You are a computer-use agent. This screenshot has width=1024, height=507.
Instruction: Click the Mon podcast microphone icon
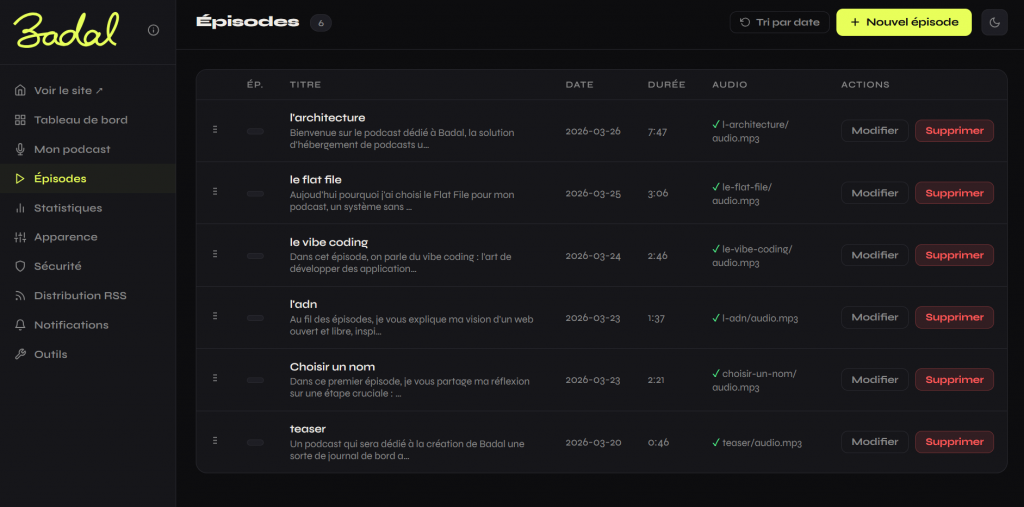(x=20, y=149)
